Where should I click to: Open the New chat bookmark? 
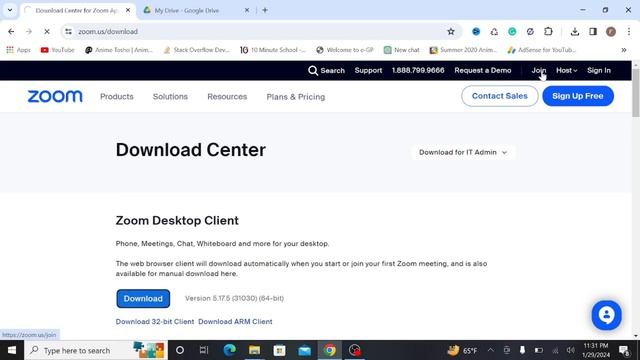(x=402, y=50)
